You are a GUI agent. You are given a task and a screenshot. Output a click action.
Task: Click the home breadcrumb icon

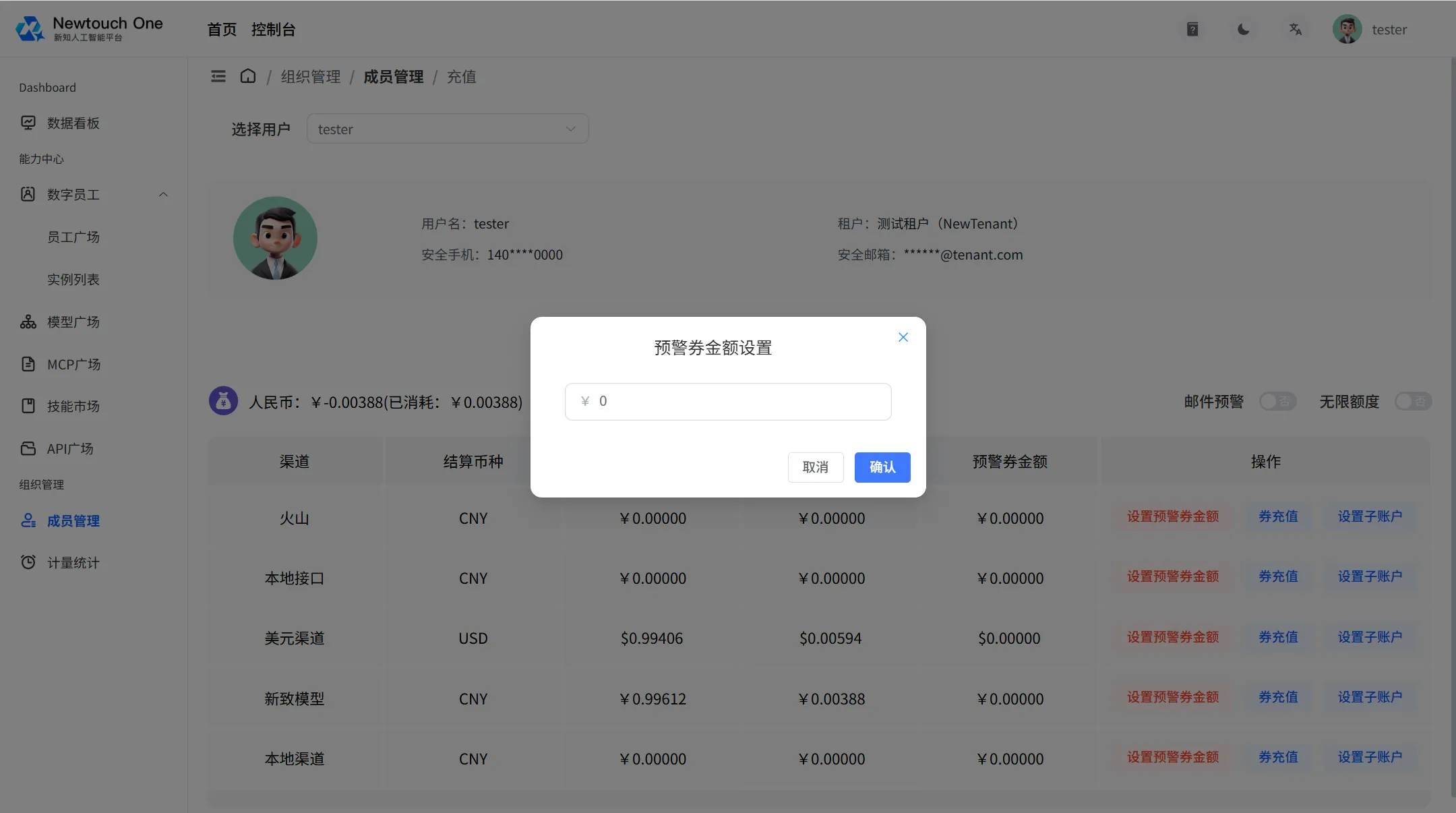[248, 76]
